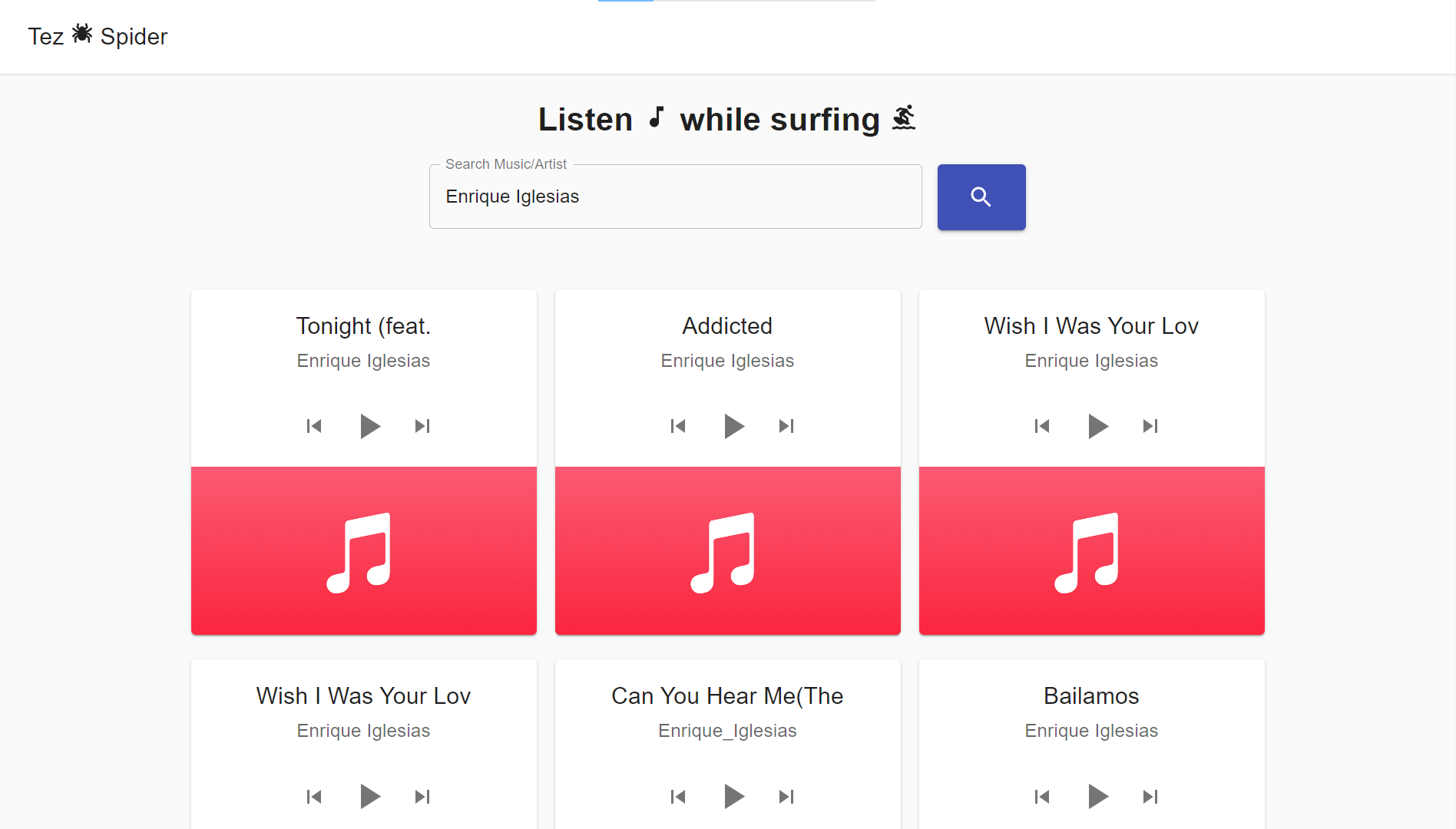Click the Listen while surfing heading
This screenshot has height=829, width=1456.
click(727, 119)
